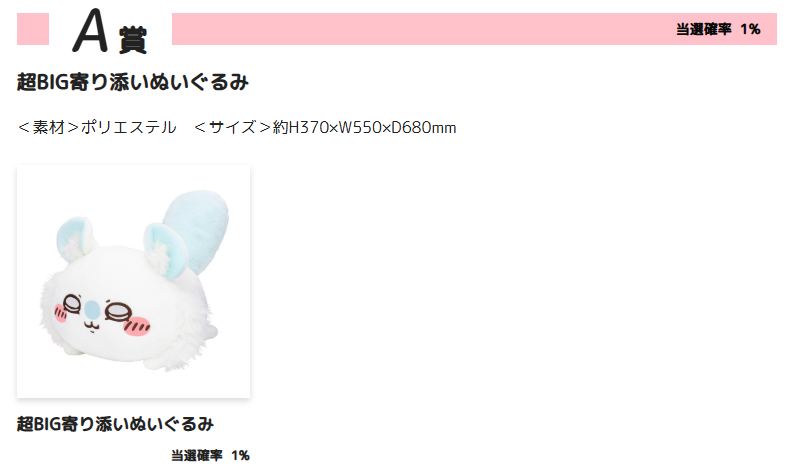Viewport: 788px width, 475px height.
Task: Click the pink A賞 header banner
Action: tap(474, 29)
